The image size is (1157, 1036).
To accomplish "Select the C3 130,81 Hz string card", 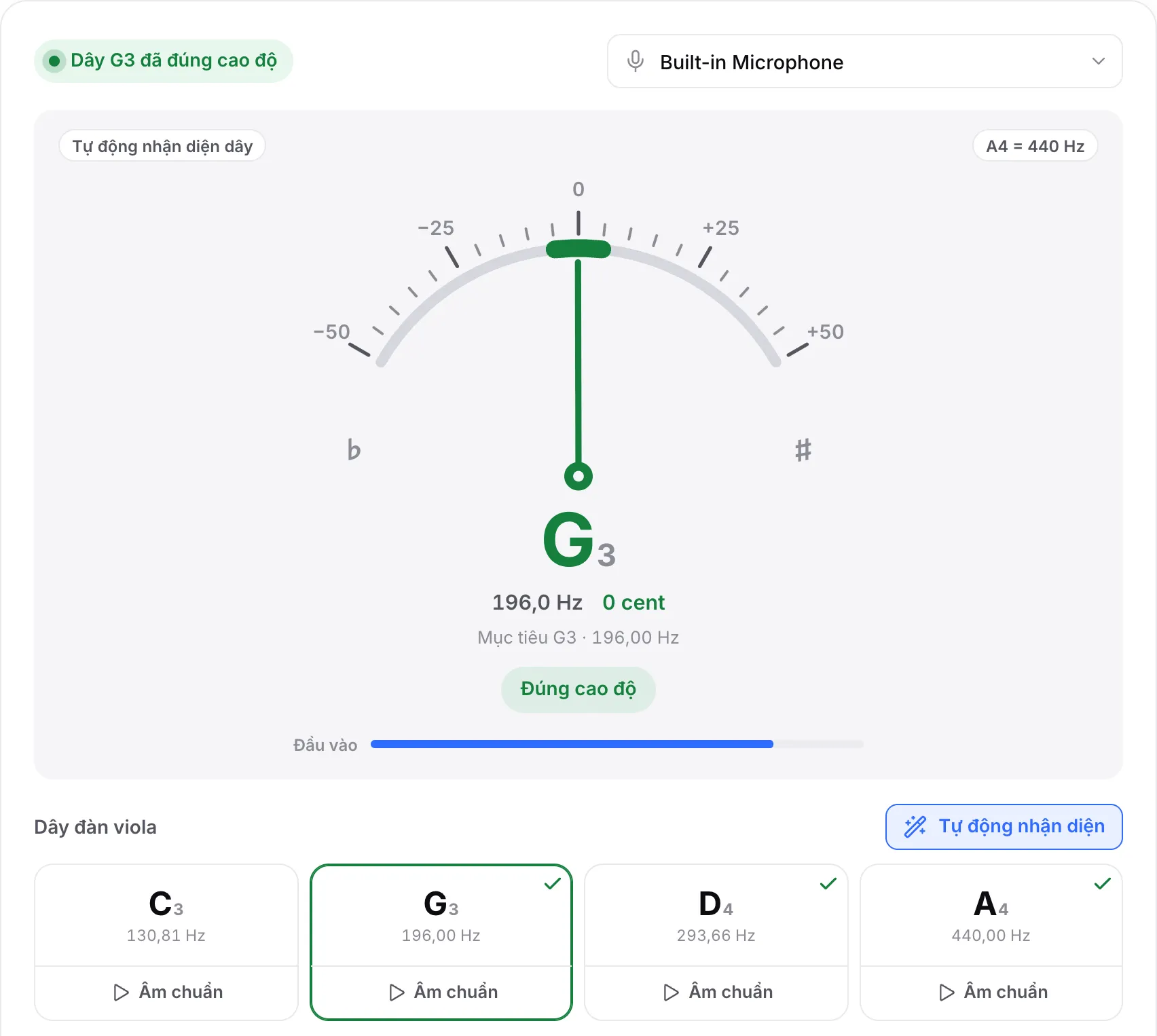I will pyautogui.click(x=166, y=915).
